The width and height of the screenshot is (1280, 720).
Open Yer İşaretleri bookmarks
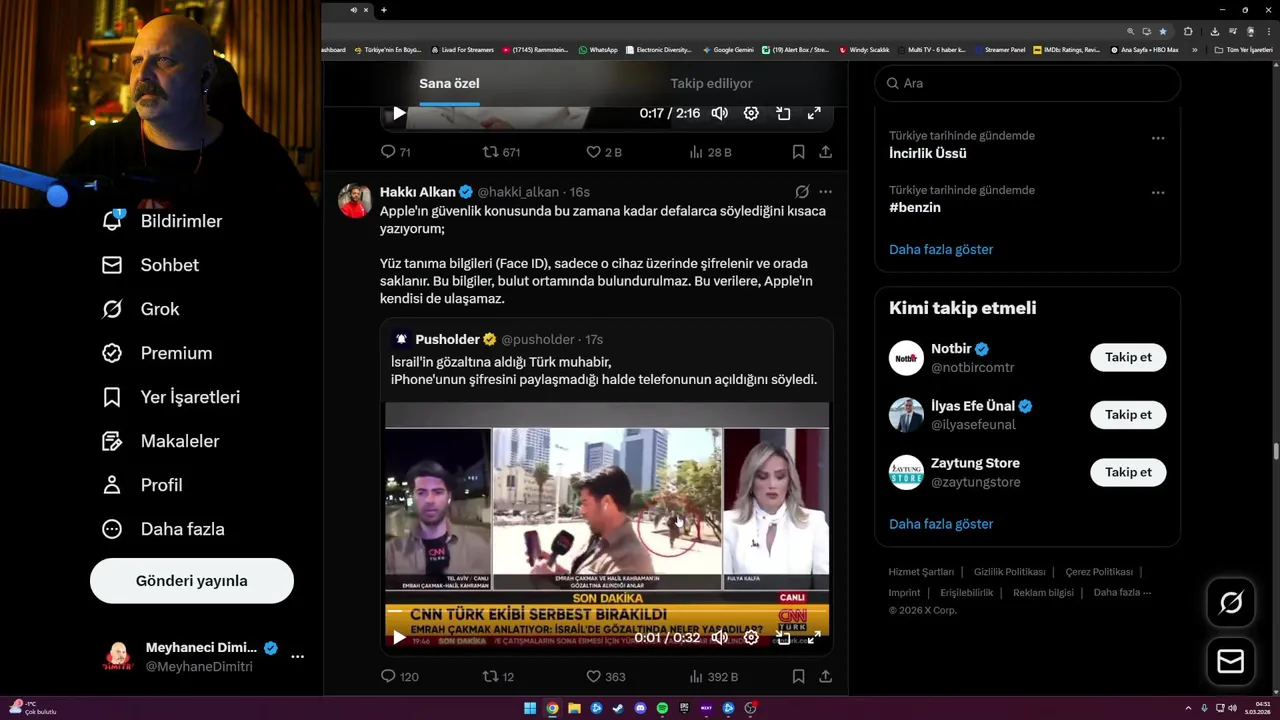170,397
